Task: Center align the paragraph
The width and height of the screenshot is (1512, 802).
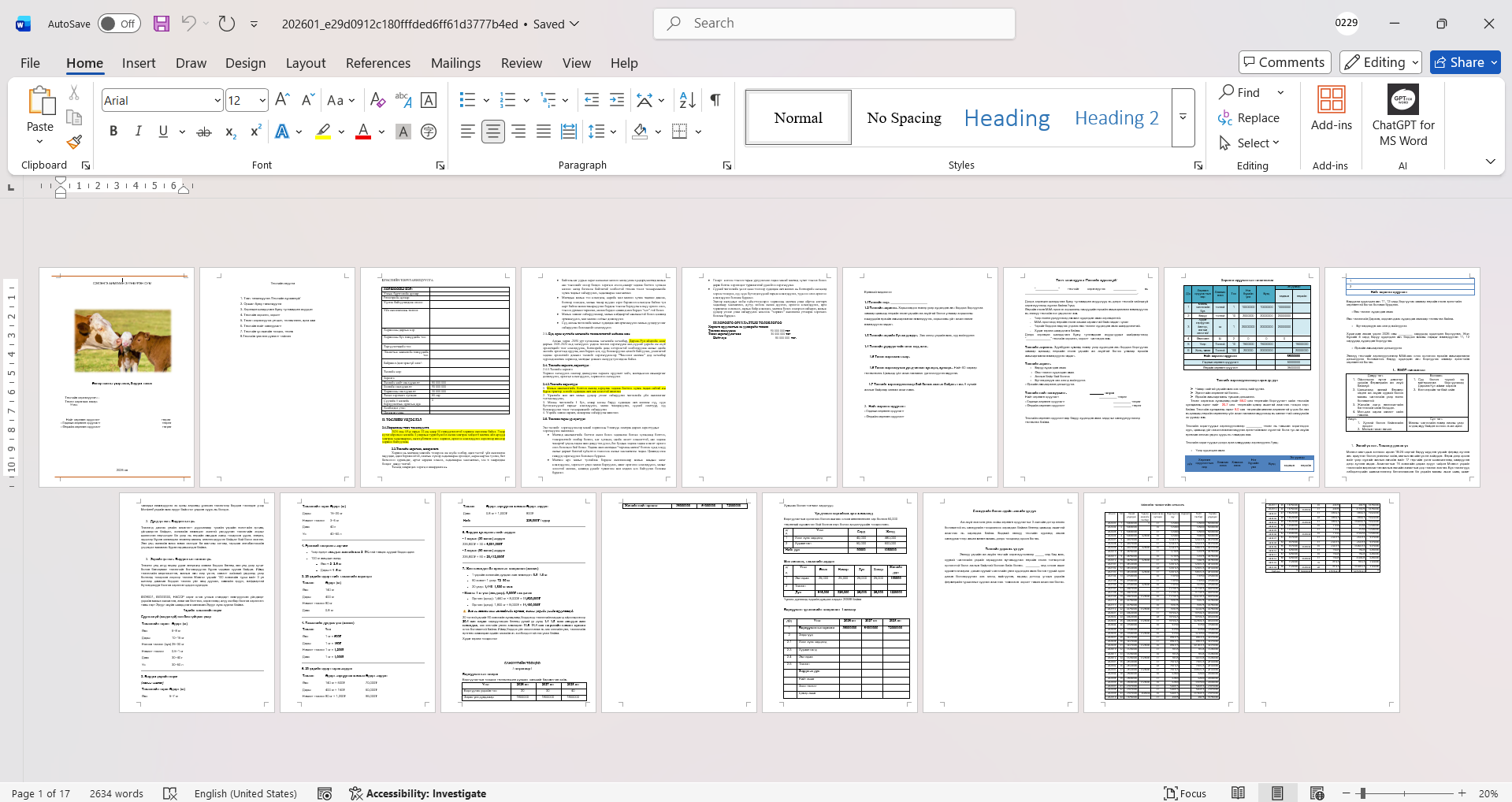Action: coord(493,132)
